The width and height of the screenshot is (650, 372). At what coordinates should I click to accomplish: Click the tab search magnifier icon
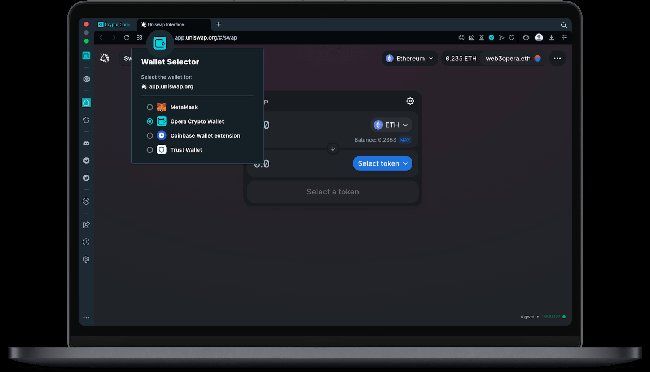tap(564, 25)
